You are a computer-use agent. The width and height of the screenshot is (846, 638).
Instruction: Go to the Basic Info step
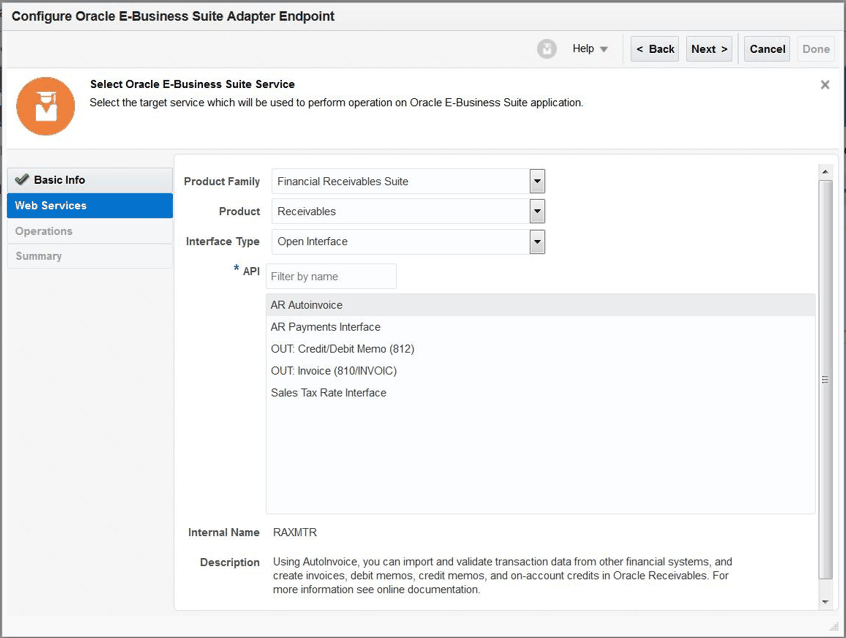click(x=60, y=180)
